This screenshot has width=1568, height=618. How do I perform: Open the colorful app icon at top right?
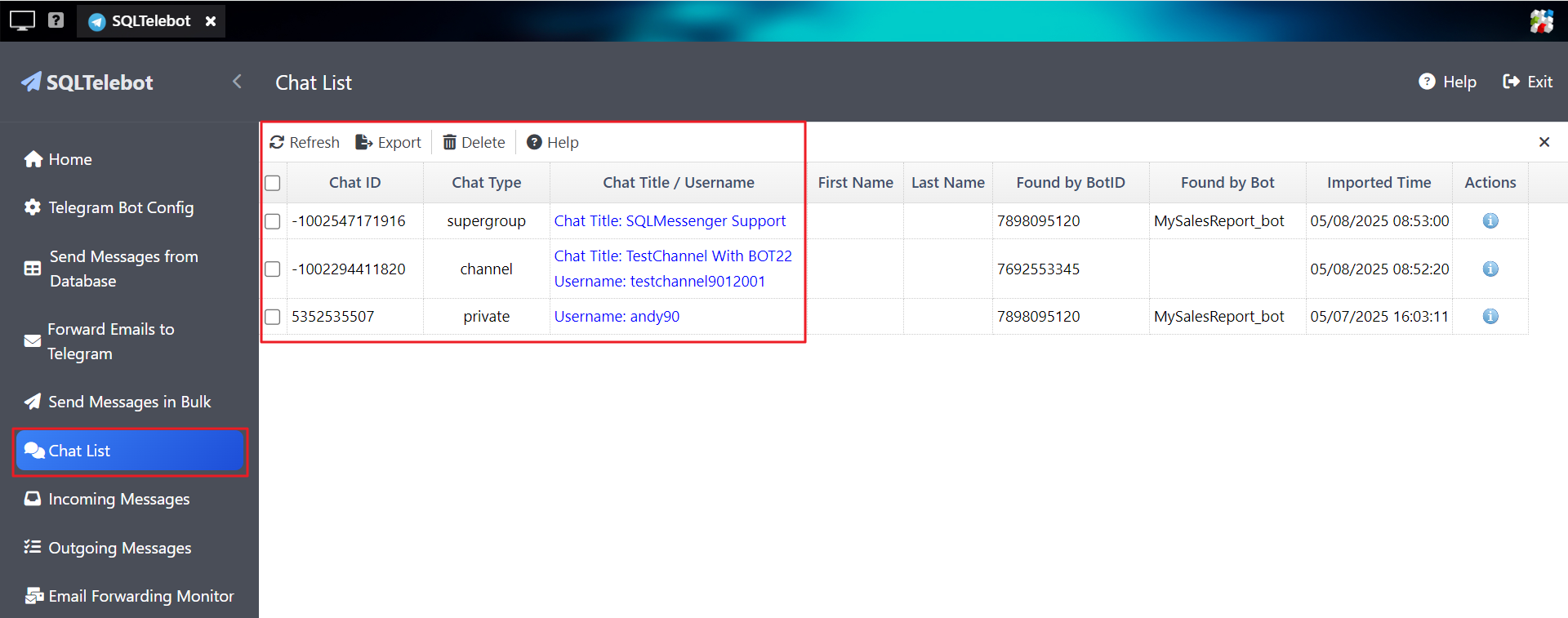click(1541, 20)
